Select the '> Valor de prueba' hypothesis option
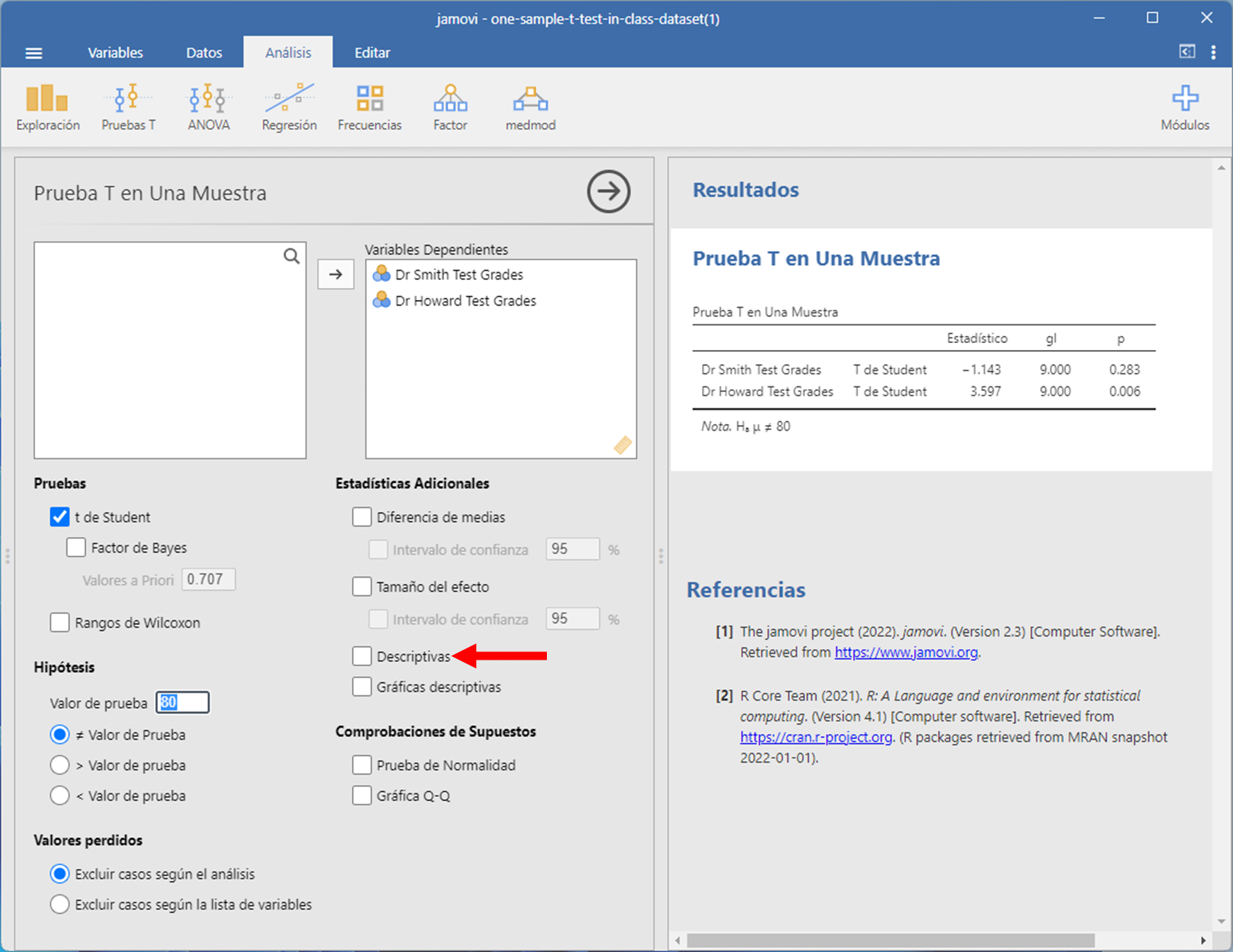The image size is (1233, 952). click(60, 765)
